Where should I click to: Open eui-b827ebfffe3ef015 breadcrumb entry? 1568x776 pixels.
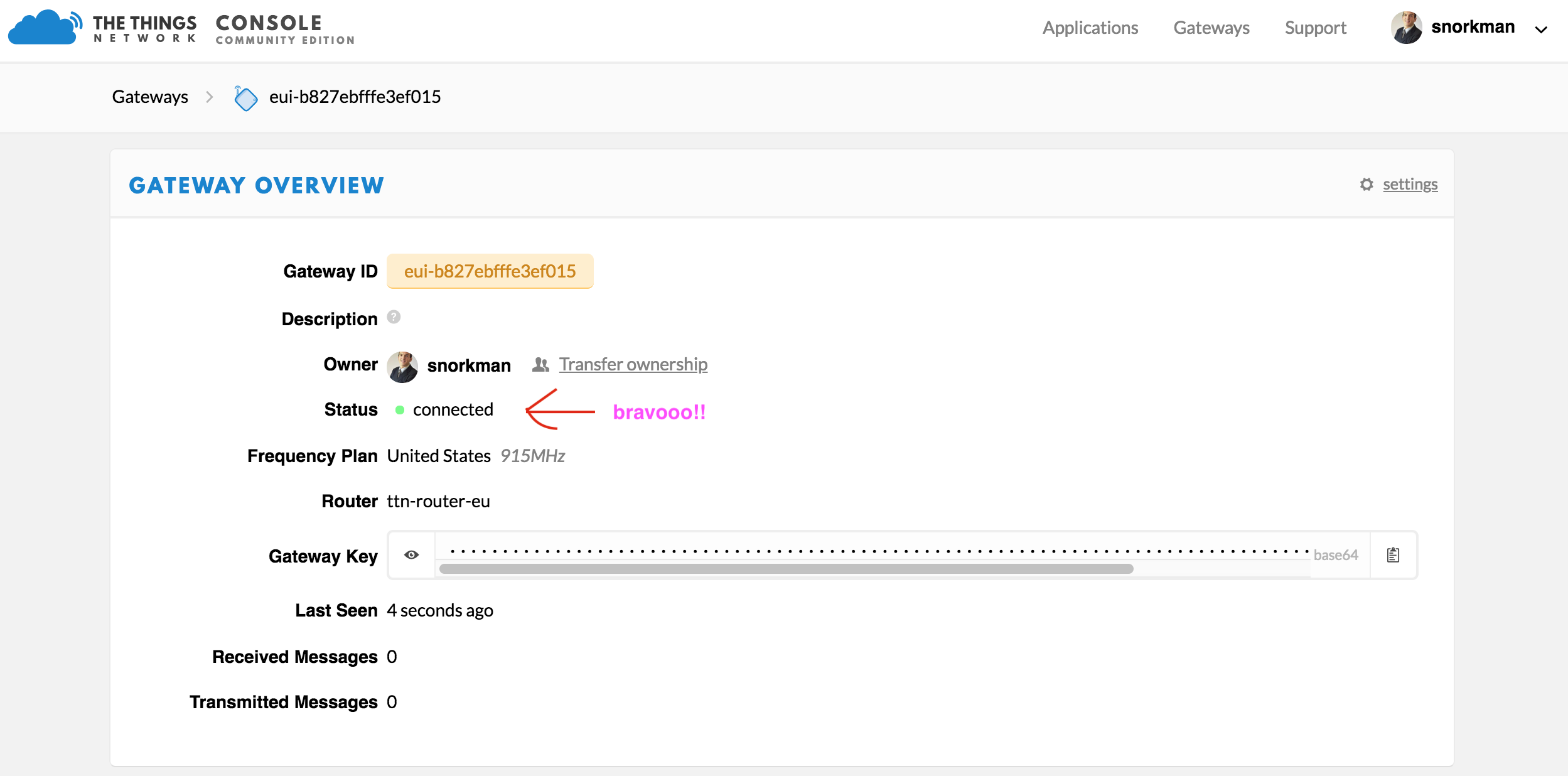tap(355, 97)
